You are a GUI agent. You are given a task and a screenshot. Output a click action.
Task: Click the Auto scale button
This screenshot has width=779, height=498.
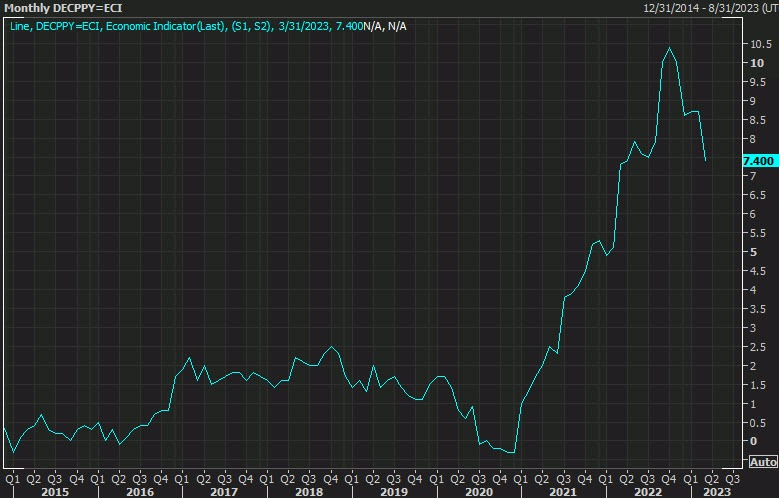tap(762, 462)
